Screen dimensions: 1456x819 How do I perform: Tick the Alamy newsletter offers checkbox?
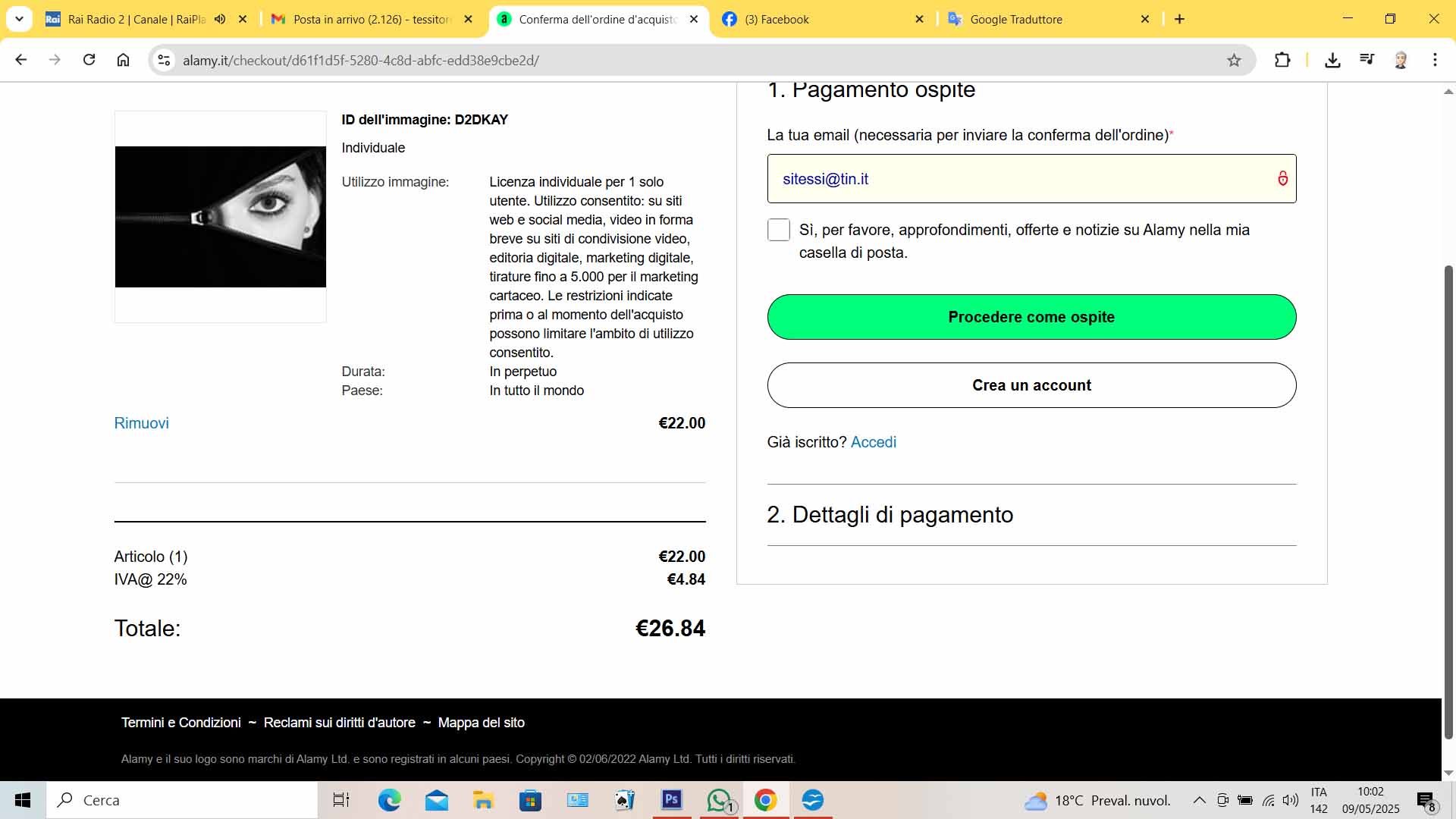point(779,230)
